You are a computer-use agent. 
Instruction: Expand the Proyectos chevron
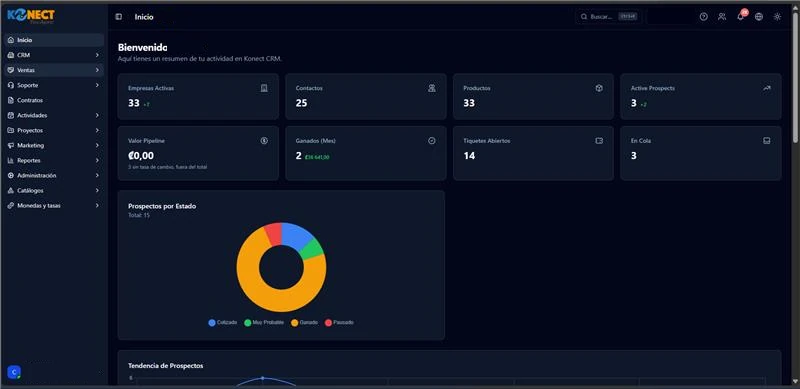97,130
